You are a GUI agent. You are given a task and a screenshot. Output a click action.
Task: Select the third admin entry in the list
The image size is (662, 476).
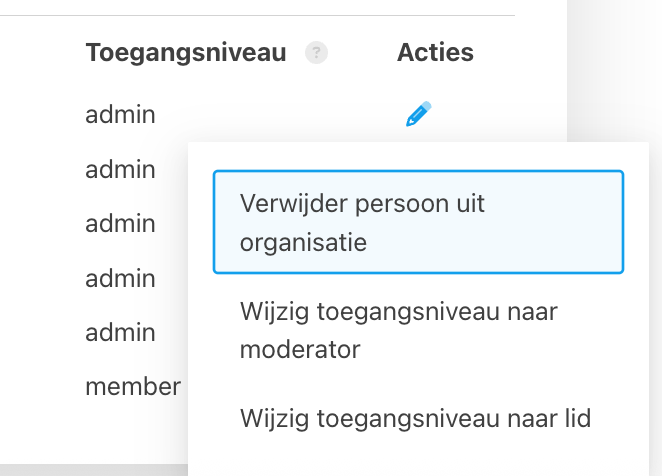pos(121,223)
